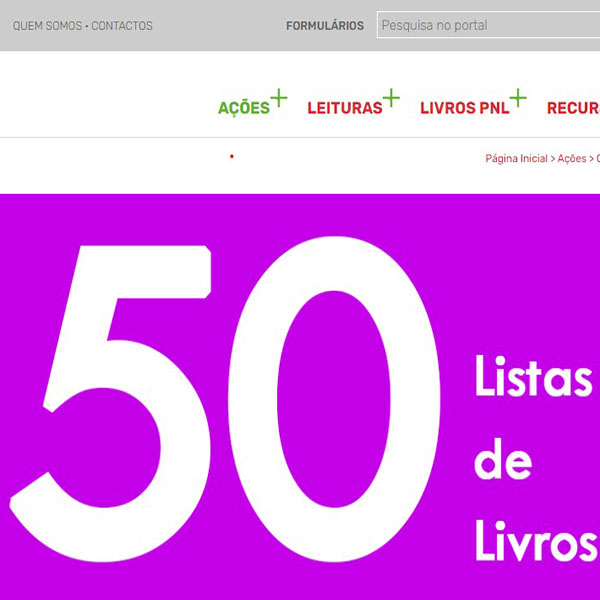This screenshot has width=600, height=600.
Task: Click the cut-off breadcrumb item after Ações
Action: click(x=597, y=159)
